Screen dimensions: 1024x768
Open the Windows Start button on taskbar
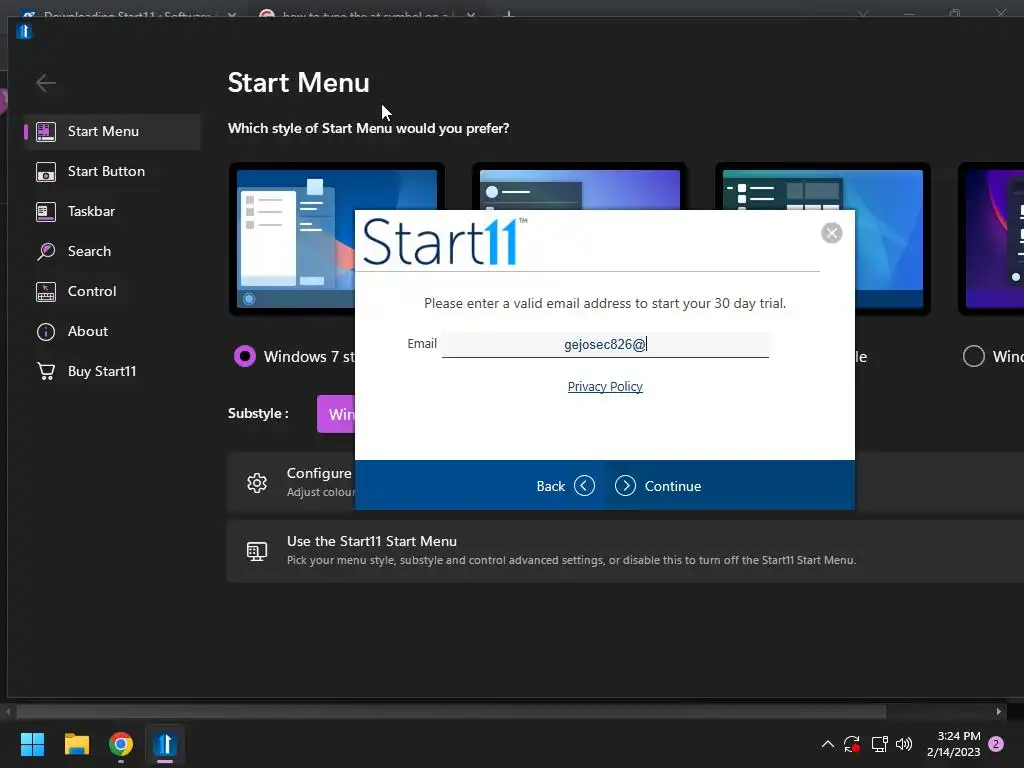point(32,744)
